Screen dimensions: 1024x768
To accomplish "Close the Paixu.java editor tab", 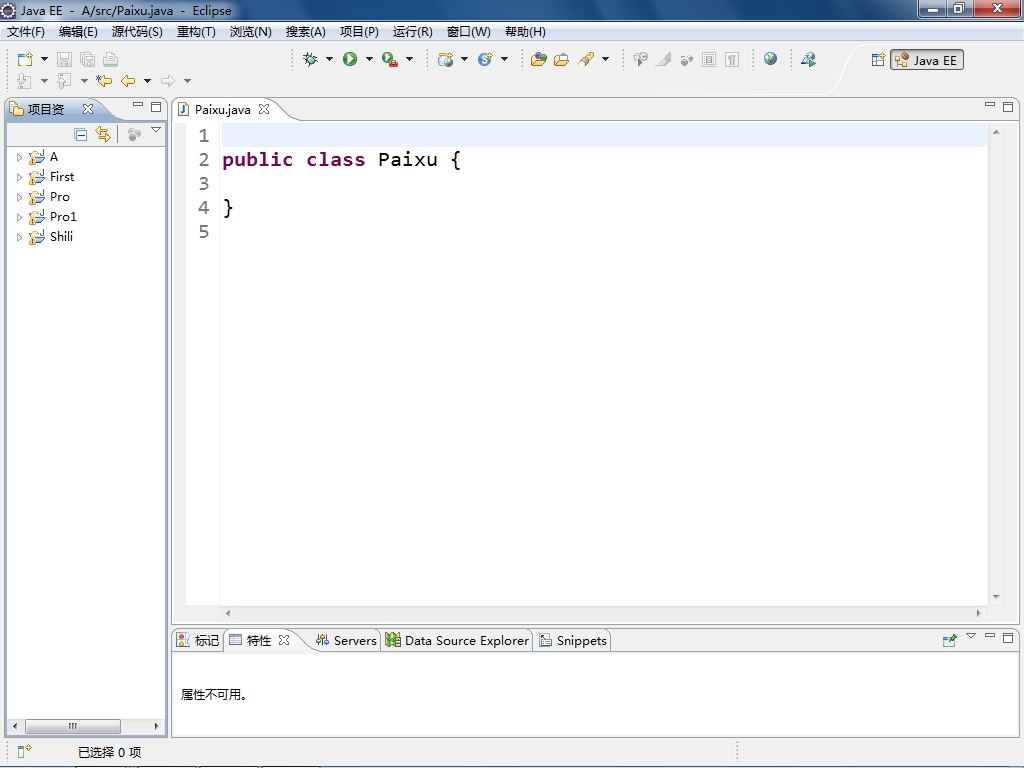I will tap(264, 109).
